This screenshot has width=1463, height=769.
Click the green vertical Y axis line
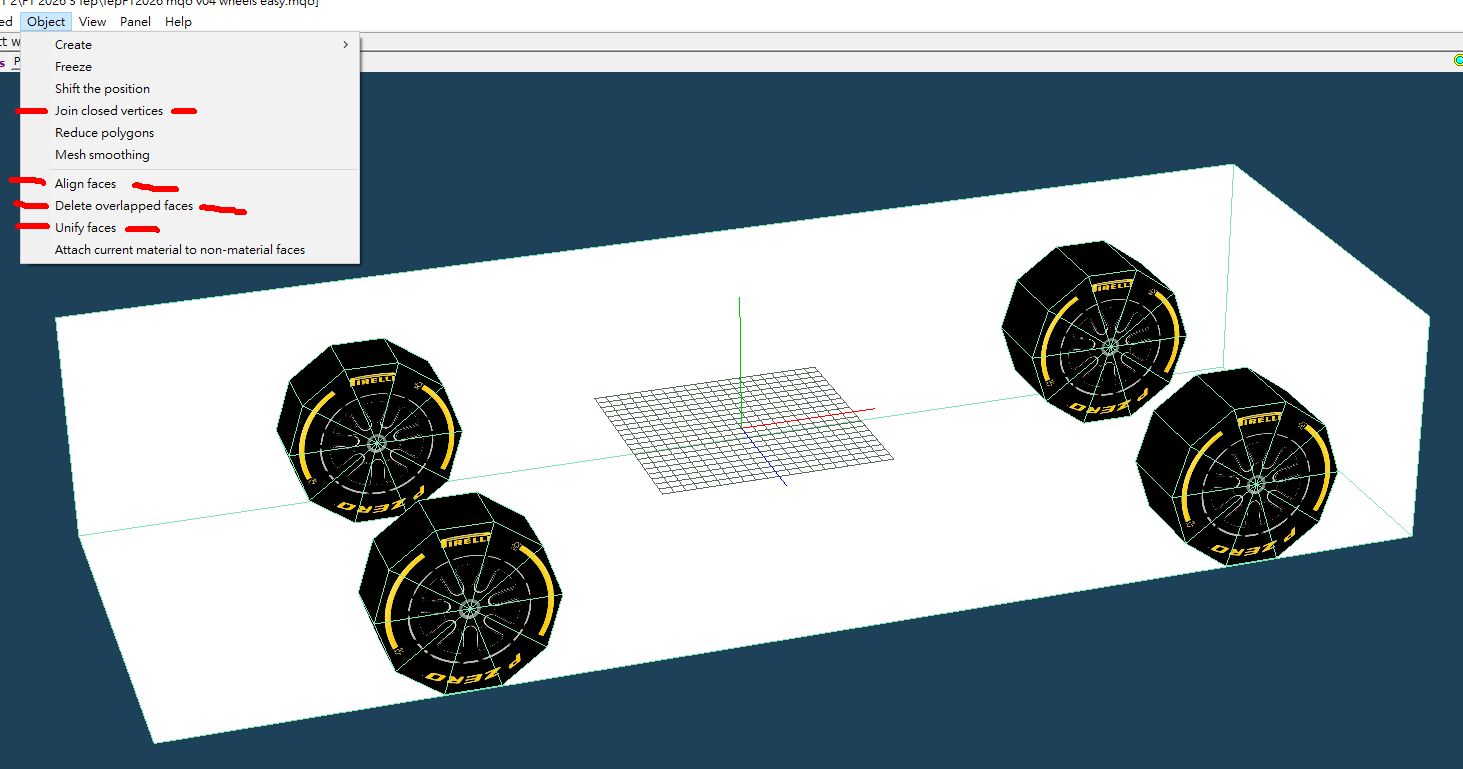pyautogui.click(x=739, y=350)
